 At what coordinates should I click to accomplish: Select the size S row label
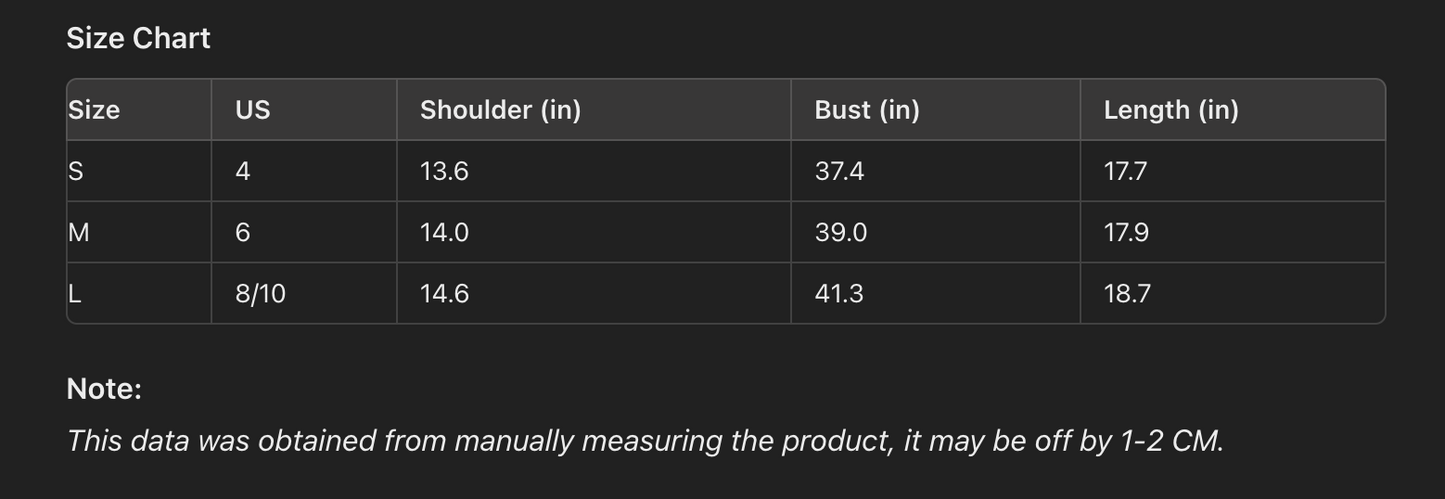76,171
